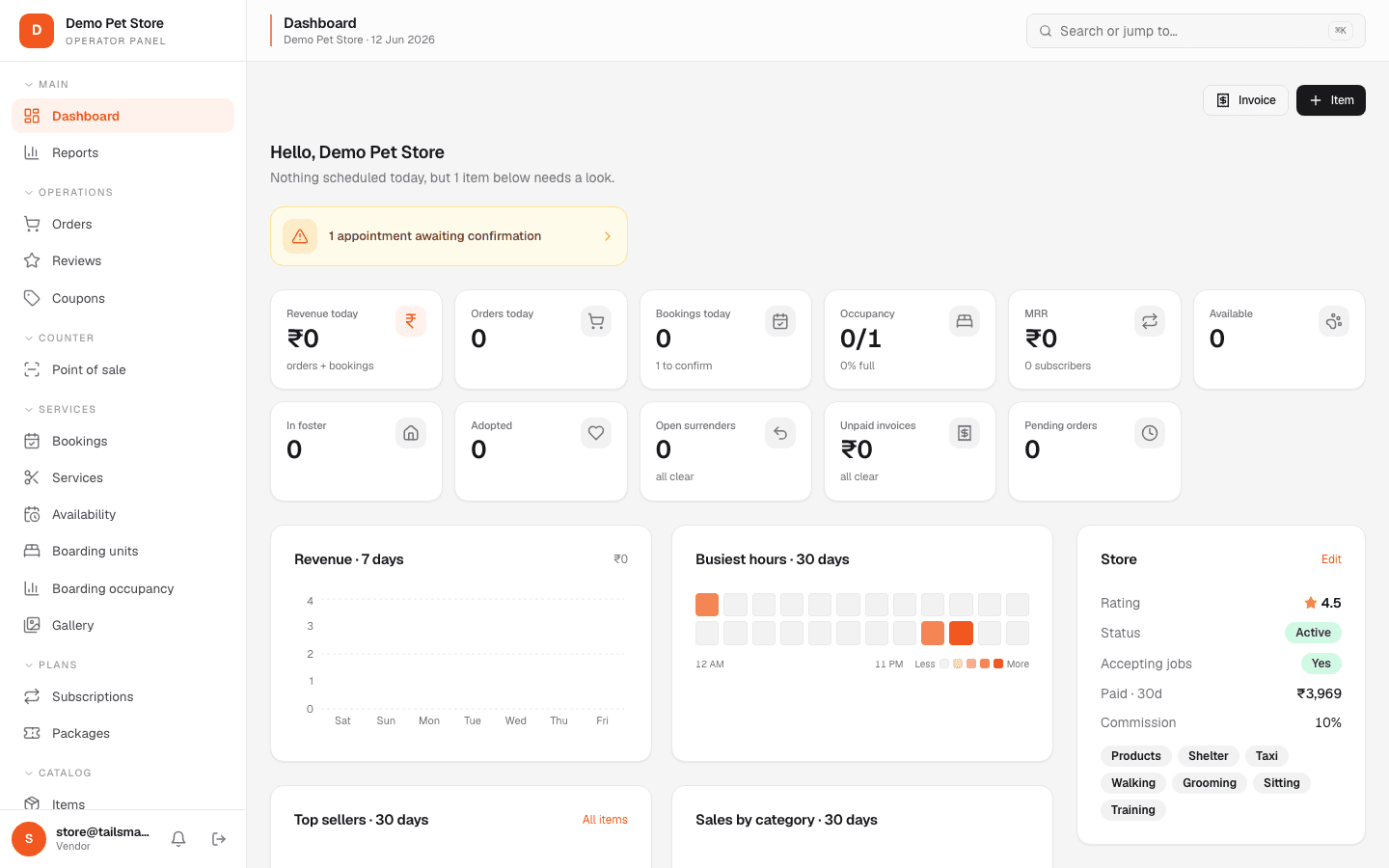Click the Grooming tag
Image resolution: width=1389 pixels, height=868 pixels.
pyautogui.click(x=1210, y=783)
